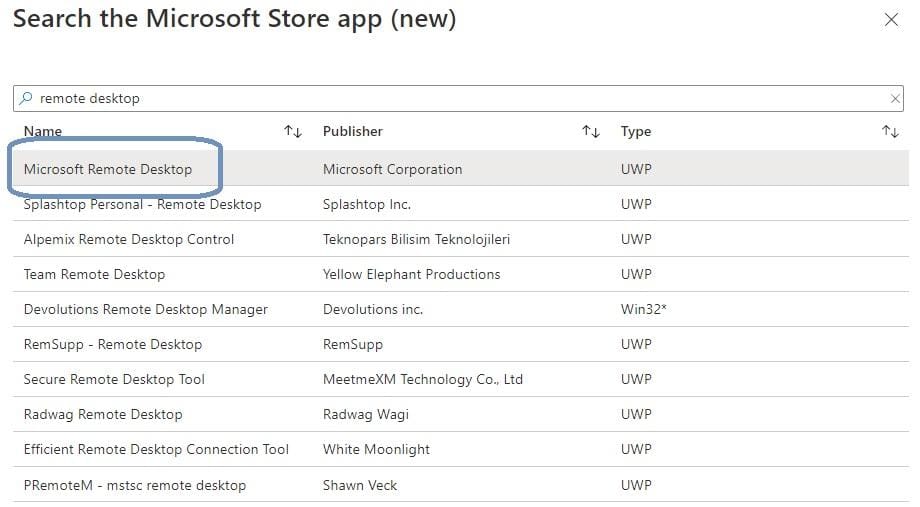This screenshot has height=507, width=920.
Task: Choose PRemoteM - mstsc remote desktop
Action: click(135, 485)
